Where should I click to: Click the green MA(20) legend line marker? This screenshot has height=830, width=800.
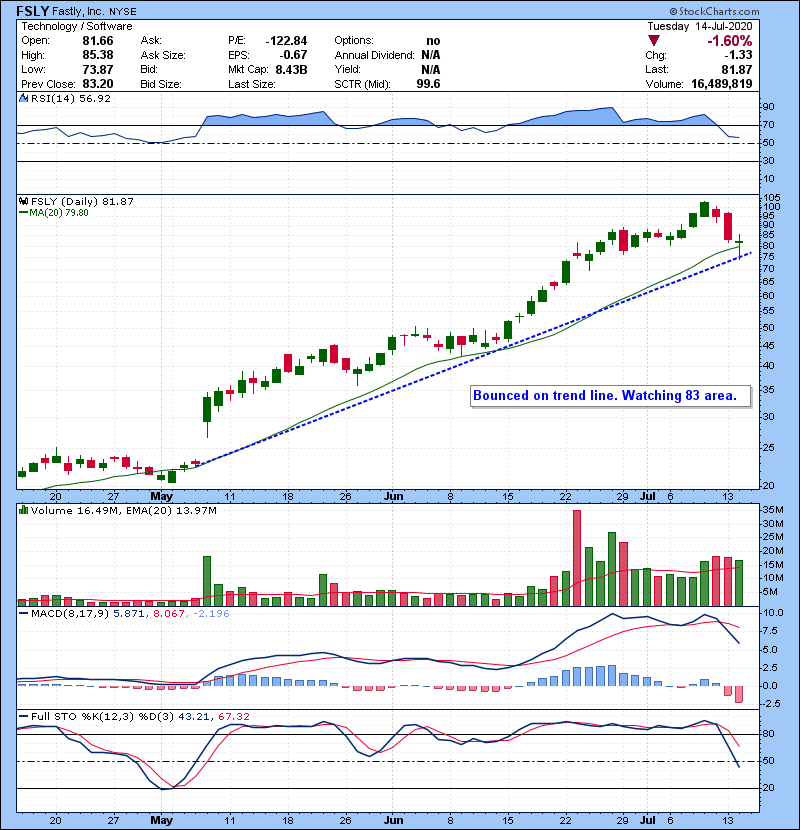23,213
